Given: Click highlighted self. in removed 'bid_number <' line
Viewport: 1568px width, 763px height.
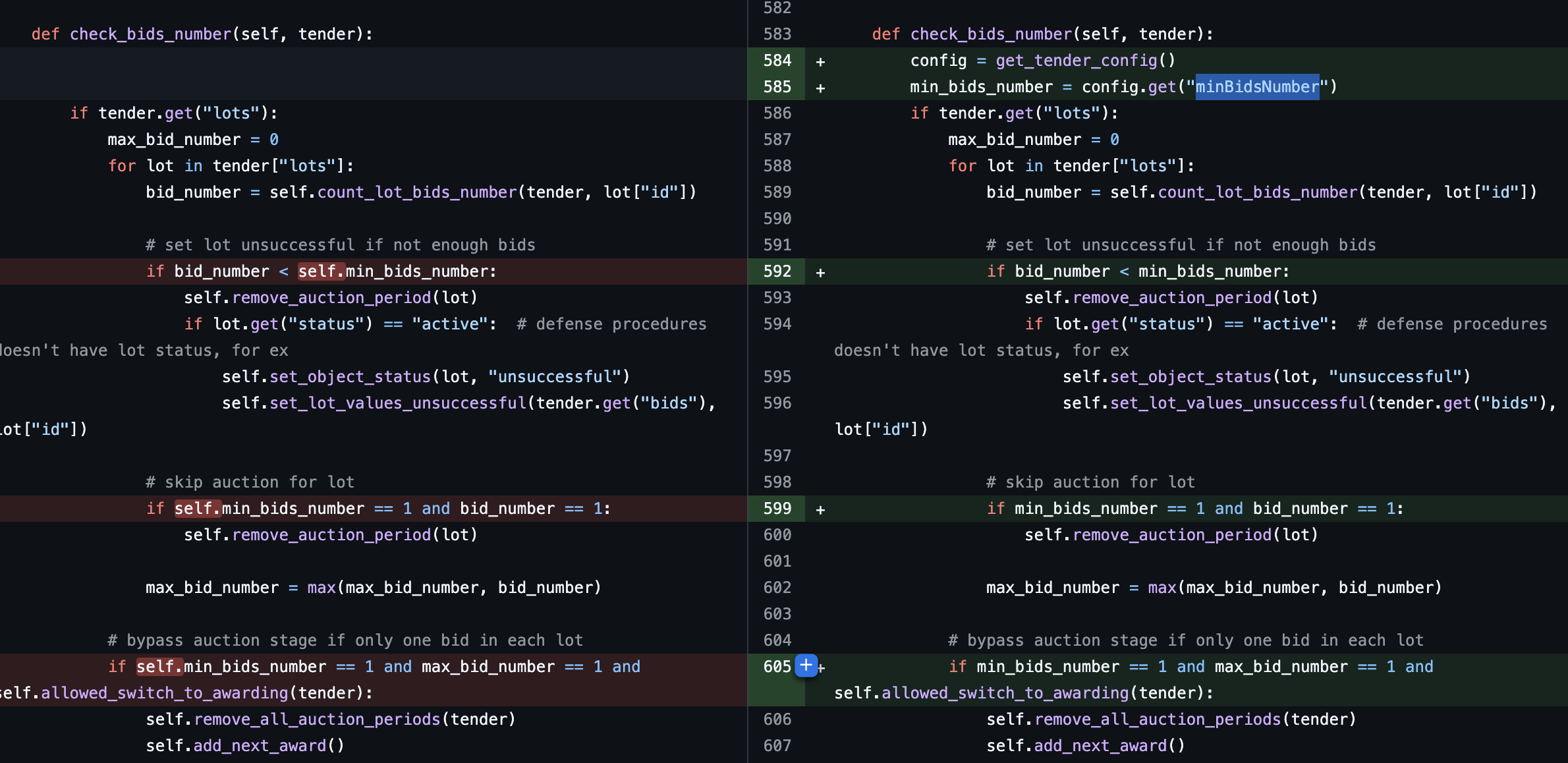Looking at the screenshot, I should click(322, 271).
